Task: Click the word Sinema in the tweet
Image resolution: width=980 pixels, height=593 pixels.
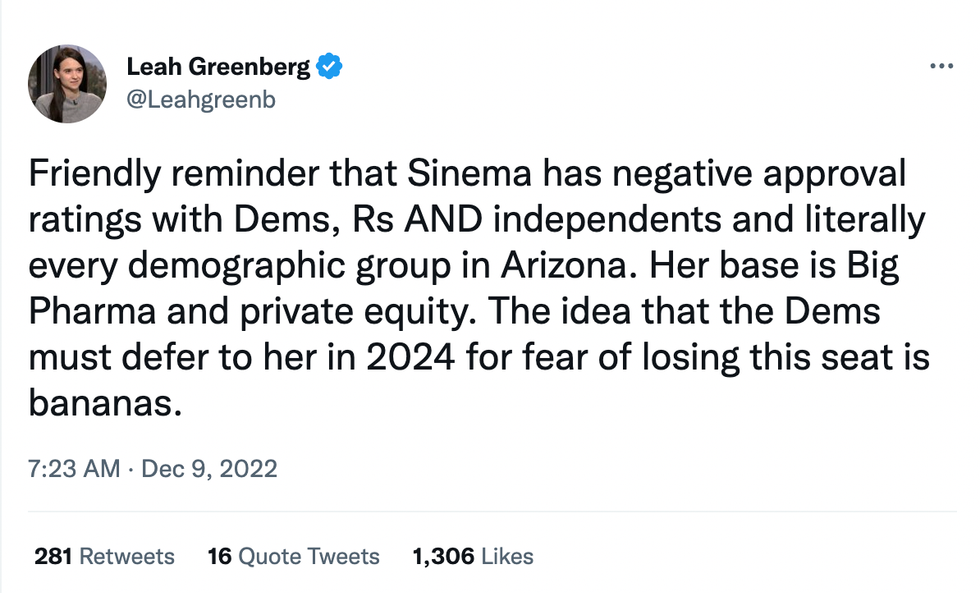Action: [x=470, y=175]
